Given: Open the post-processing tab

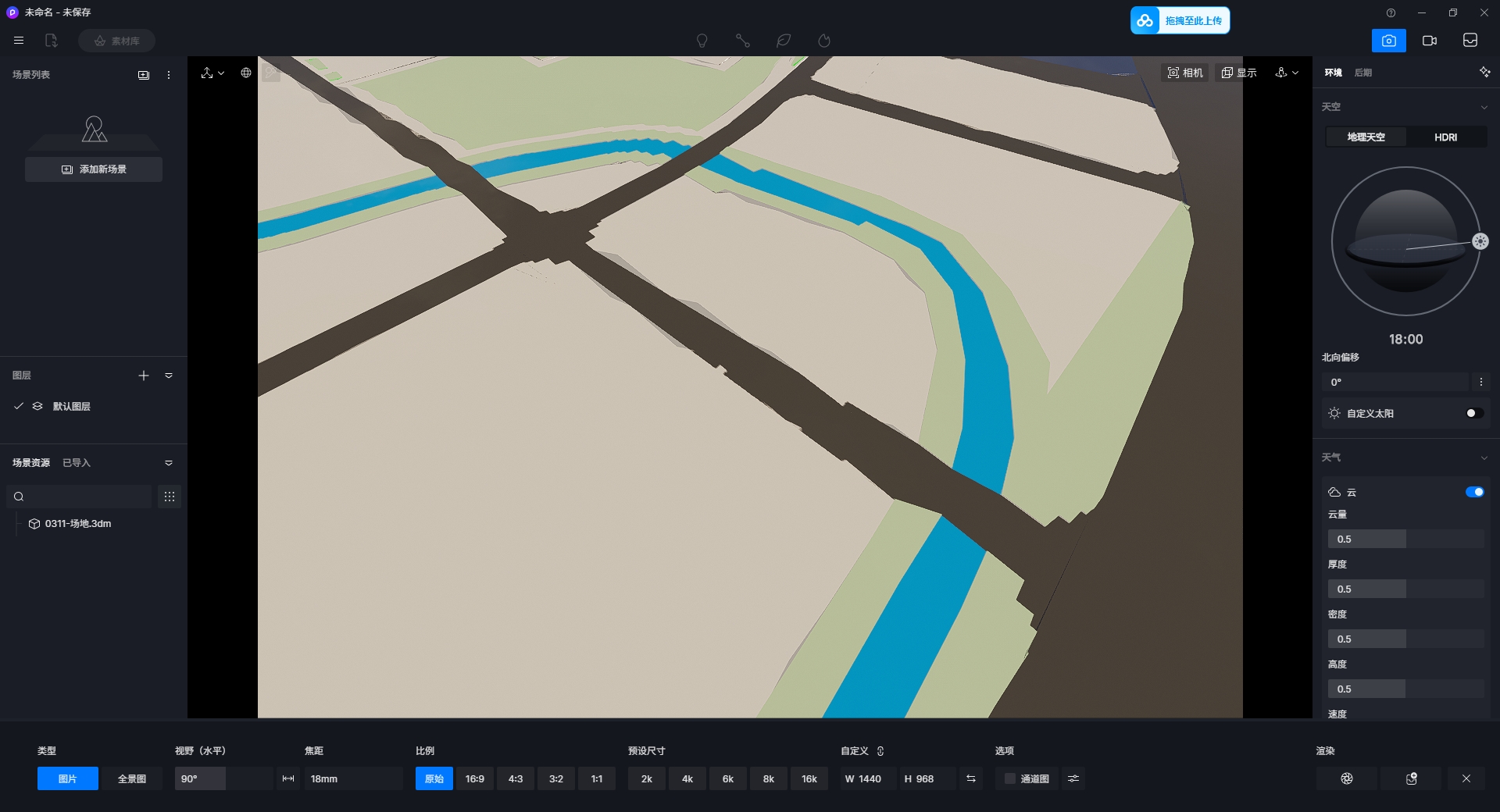Looking at the screenshot, I should pyautogui.click(x=1362, y=73).
